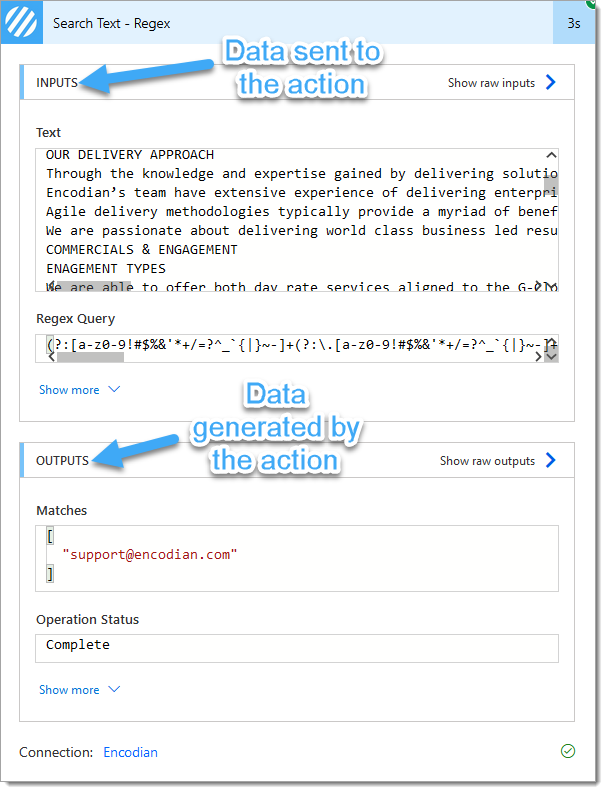The image size is (606, 792).
Task: Open the Encodian connection link
Action: point(130,752)
